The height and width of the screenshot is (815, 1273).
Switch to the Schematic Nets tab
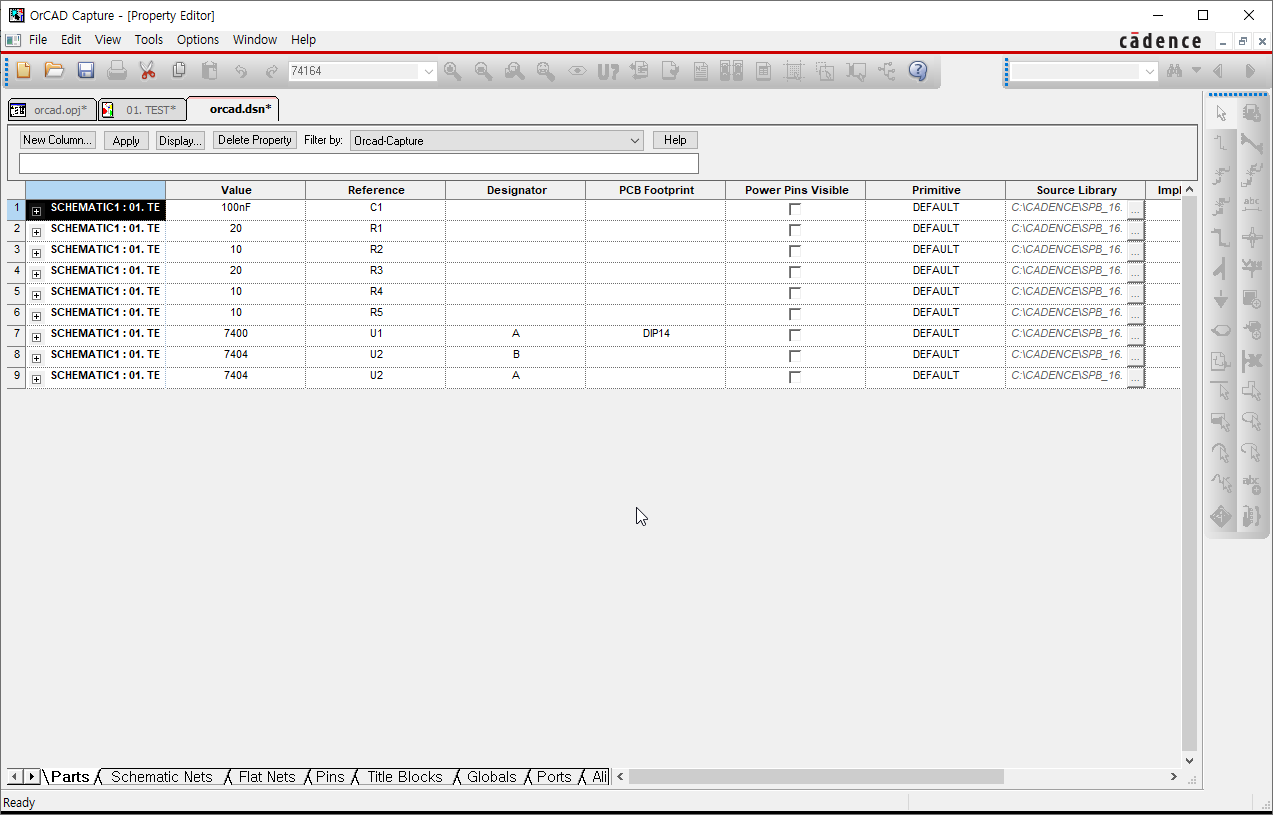162,777
